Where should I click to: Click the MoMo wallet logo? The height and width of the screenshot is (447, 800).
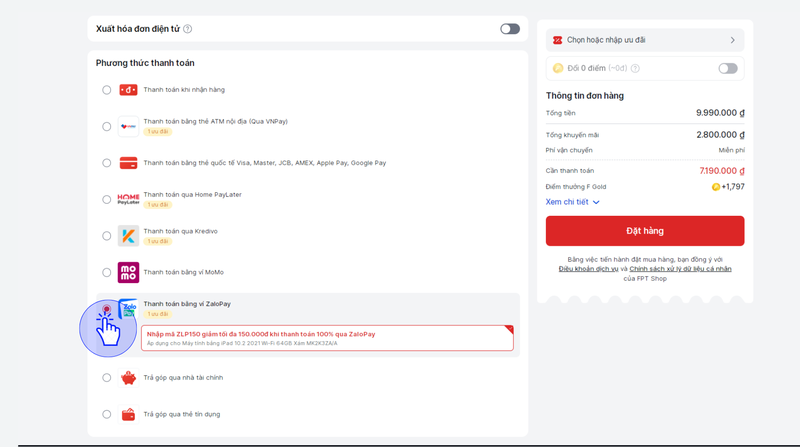[128, 272]
